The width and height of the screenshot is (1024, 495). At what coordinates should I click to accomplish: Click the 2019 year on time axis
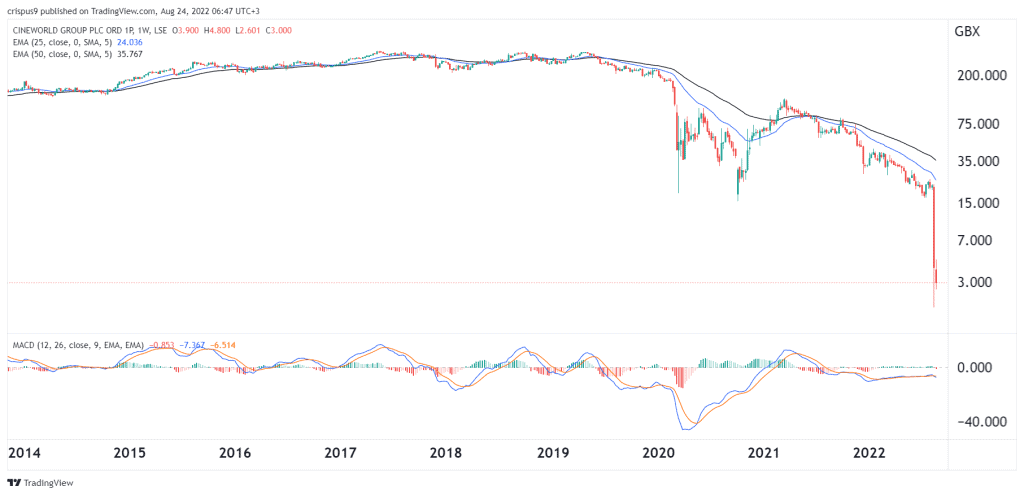point(552,453)
